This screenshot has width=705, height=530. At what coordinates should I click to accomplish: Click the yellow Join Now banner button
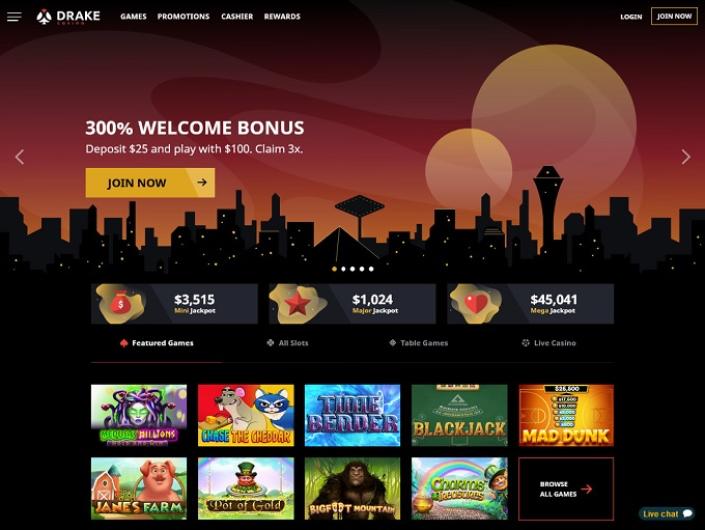coord(150,183)
